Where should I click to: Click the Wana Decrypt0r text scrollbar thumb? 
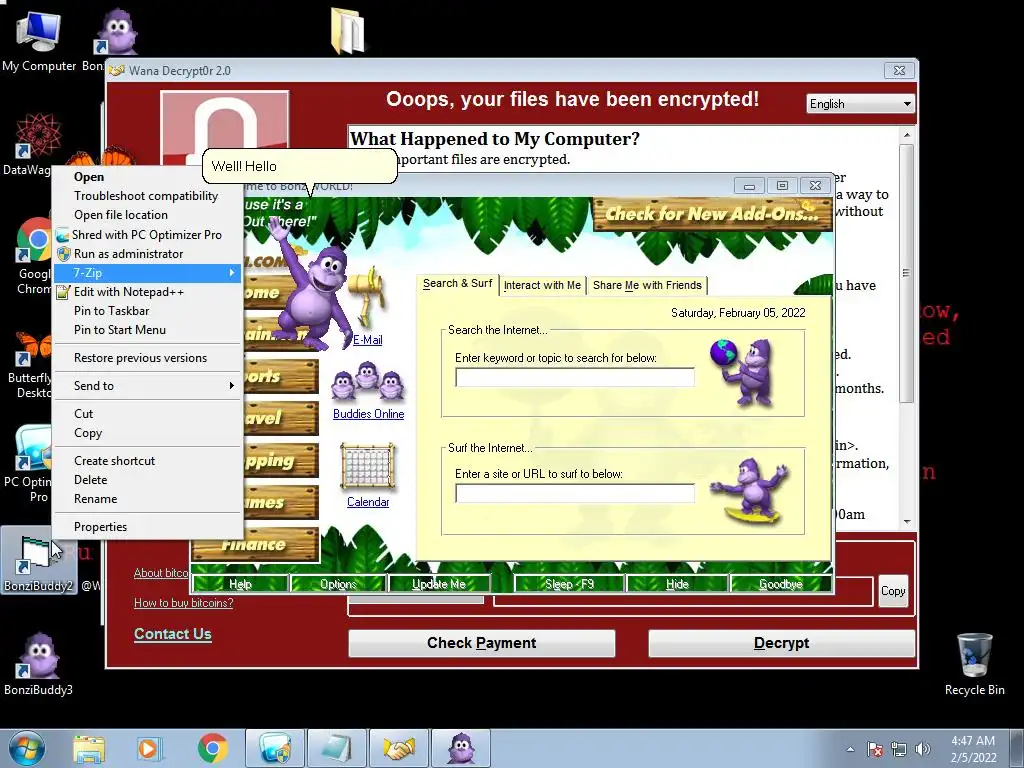click(x=906, y=273)
